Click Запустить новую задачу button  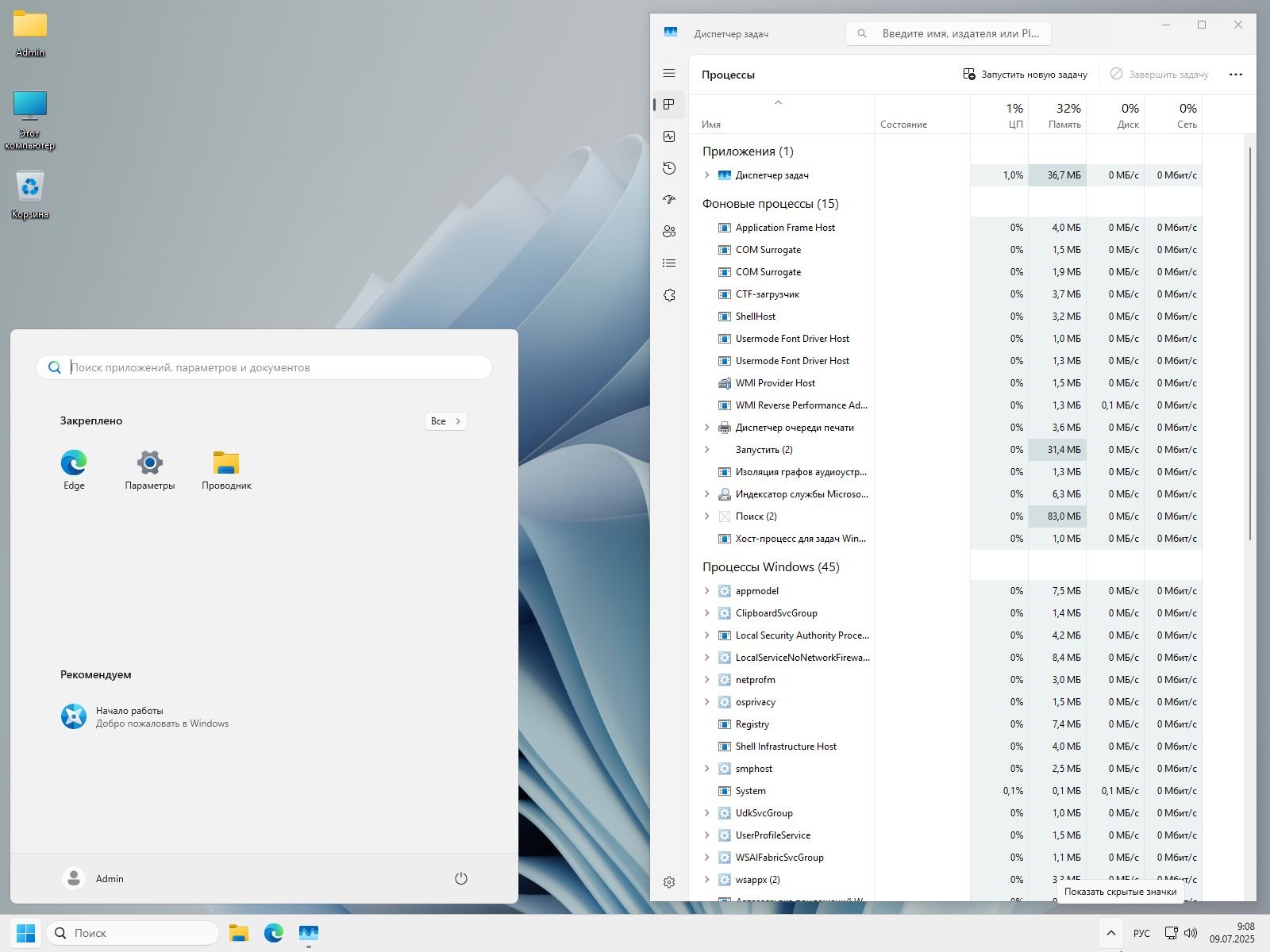(x=1025, y=75)
